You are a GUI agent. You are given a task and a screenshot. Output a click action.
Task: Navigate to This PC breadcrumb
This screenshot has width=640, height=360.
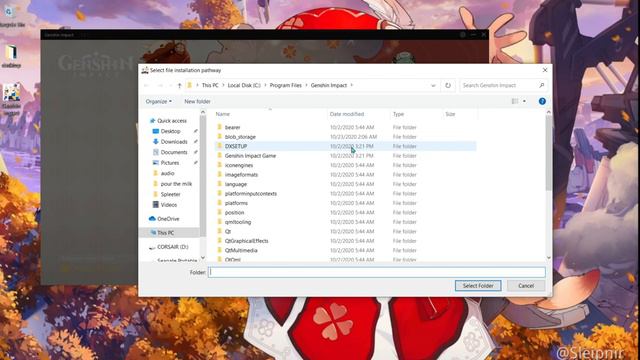[210, 85]
